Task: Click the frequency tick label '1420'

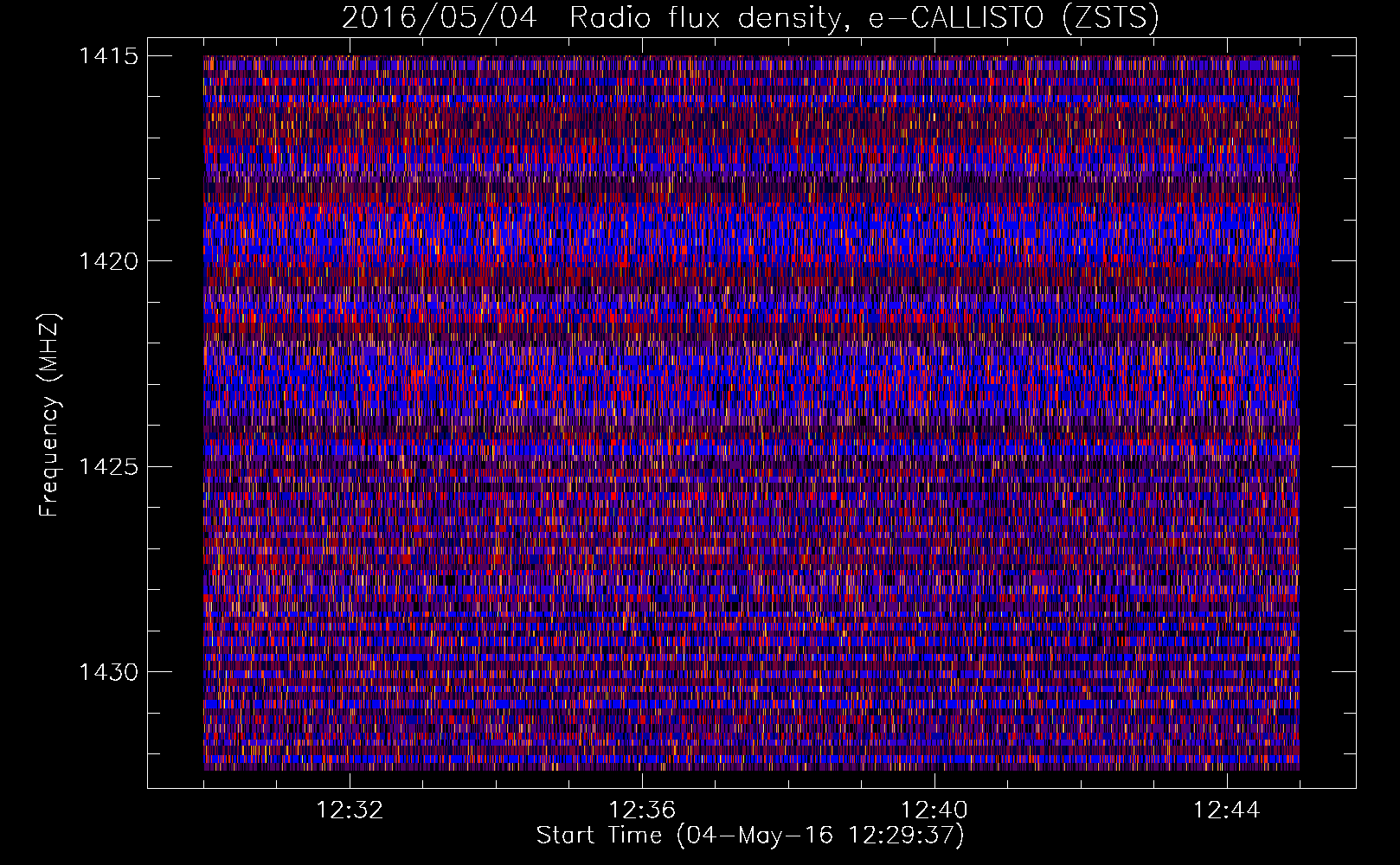Action: tap(108, 261)
